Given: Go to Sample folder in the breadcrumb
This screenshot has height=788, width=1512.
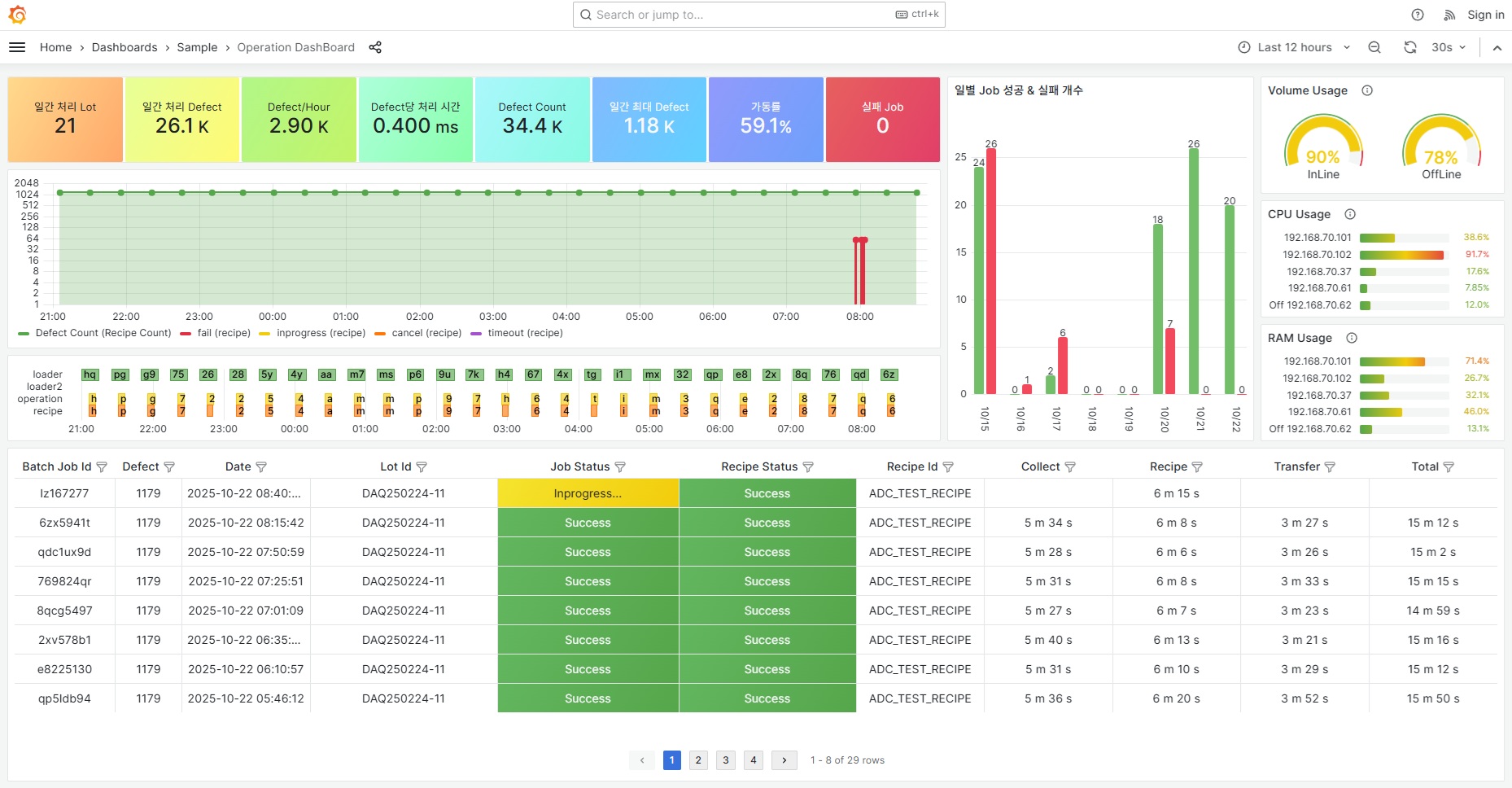Looking at the screenshot, I should click(x=197, y=47).
